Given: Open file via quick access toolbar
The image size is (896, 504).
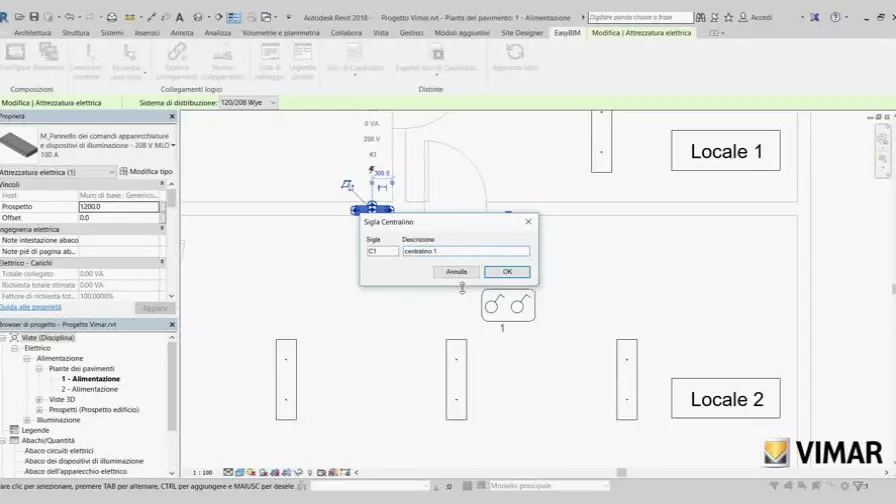Looking at the screenshot, I should [x=19, y=17].
